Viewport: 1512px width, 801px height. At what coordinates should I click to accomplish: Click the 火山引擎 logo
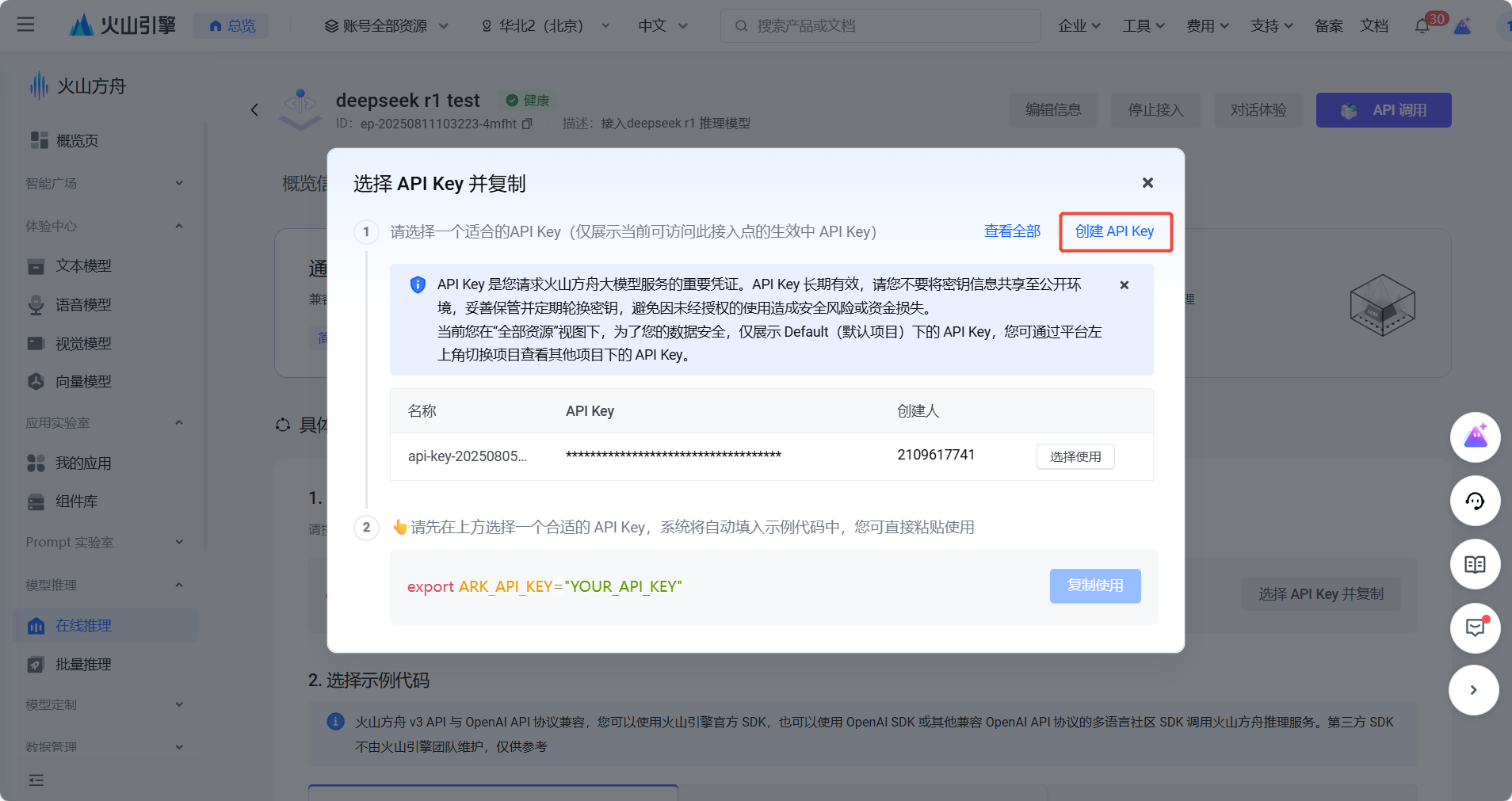click(123, 25)
